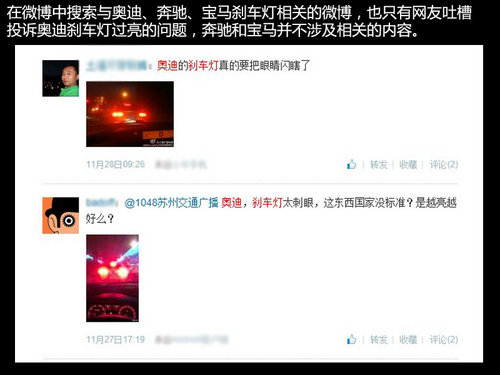
Task: Click 收藏 on the first post
Action: coord(408,164)
